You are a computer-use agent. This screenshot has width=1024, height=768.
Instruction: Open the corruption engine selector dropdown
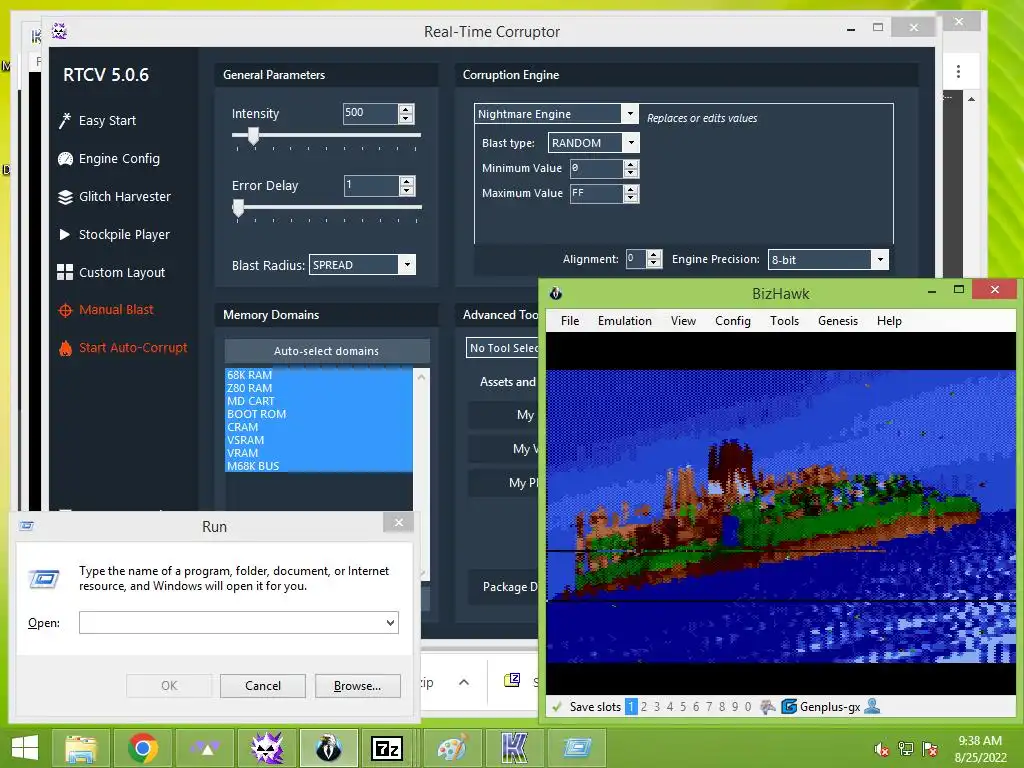(x=630, y=114)
